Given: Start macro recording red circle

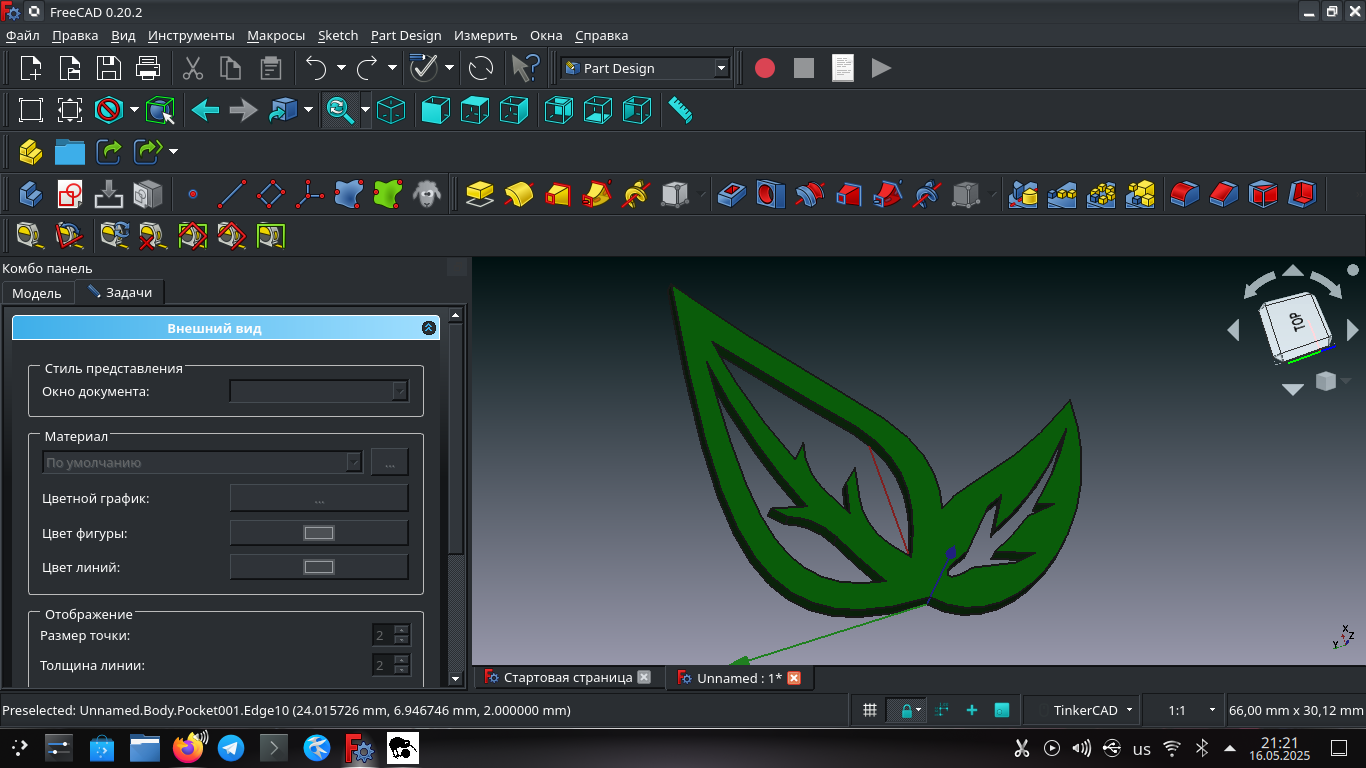Looking at the screenshot, I should (x=765, y=68).
